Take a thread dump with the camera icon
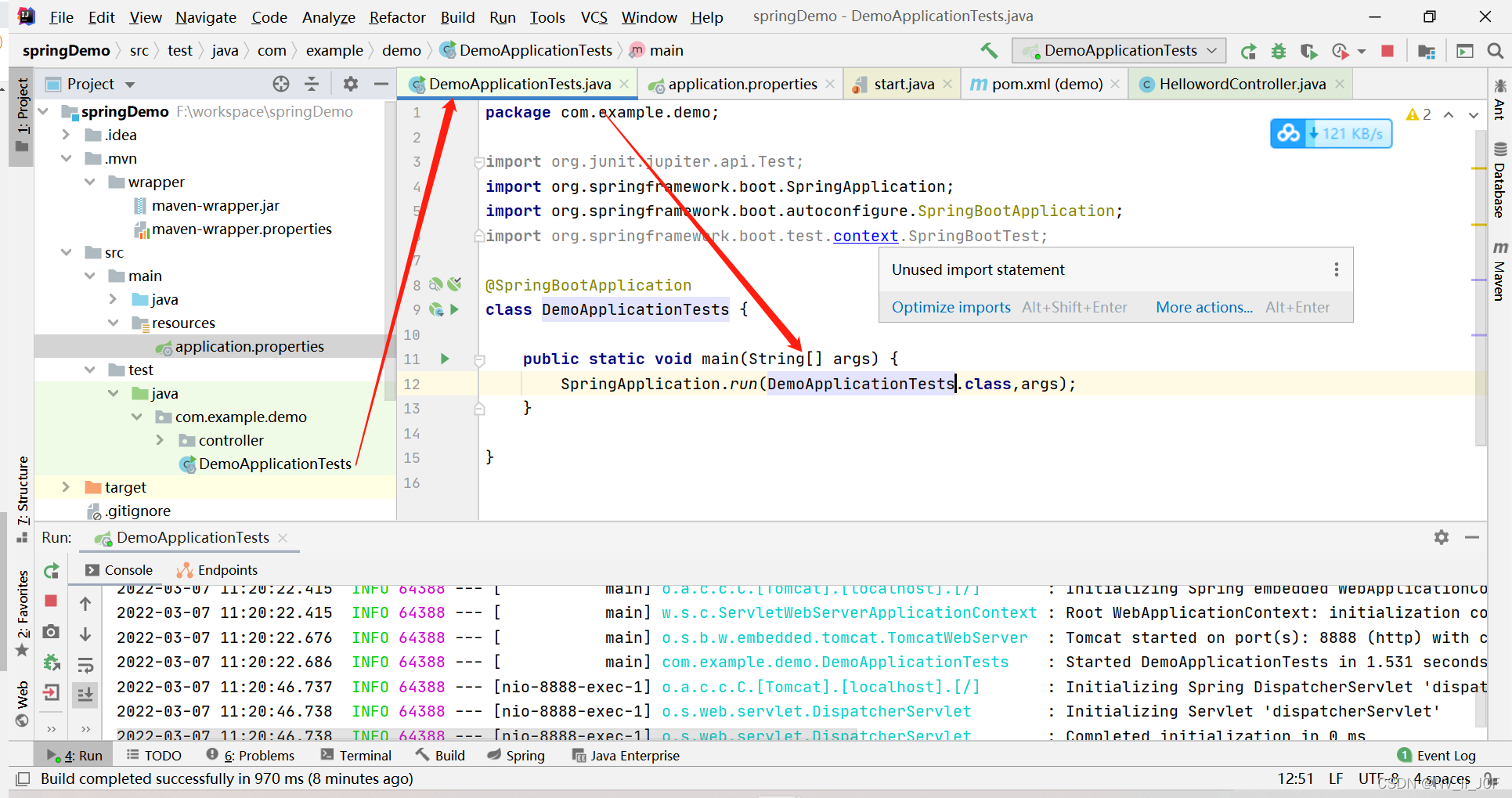Image resolution: width=1512 pixels, height=798 pixels. 52,631
